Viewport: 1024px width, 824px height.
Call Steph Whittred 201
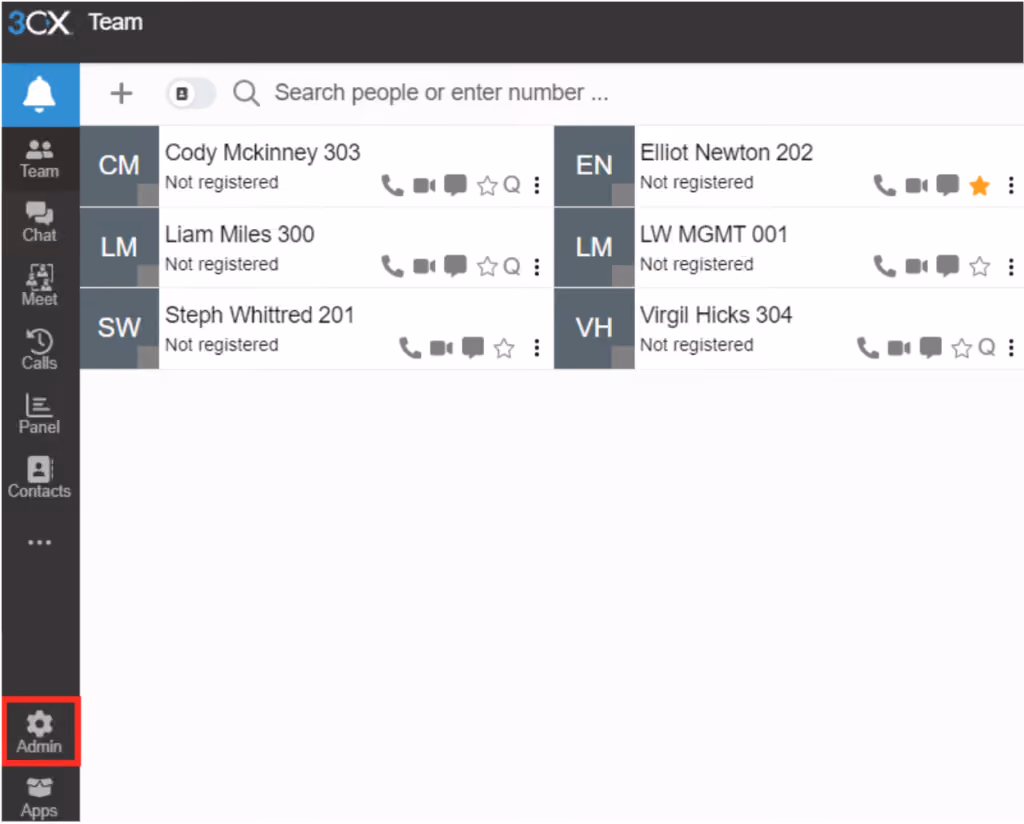[410, 348]
